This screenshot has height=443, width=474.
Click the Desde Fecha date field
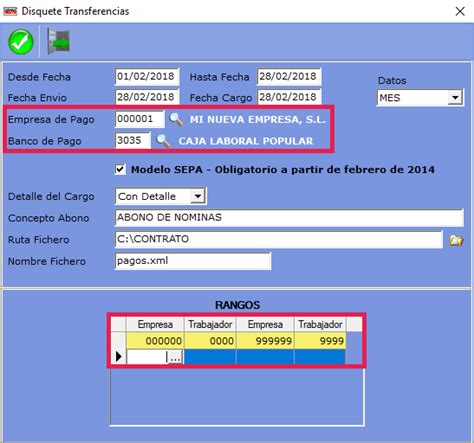coord(147,76)
